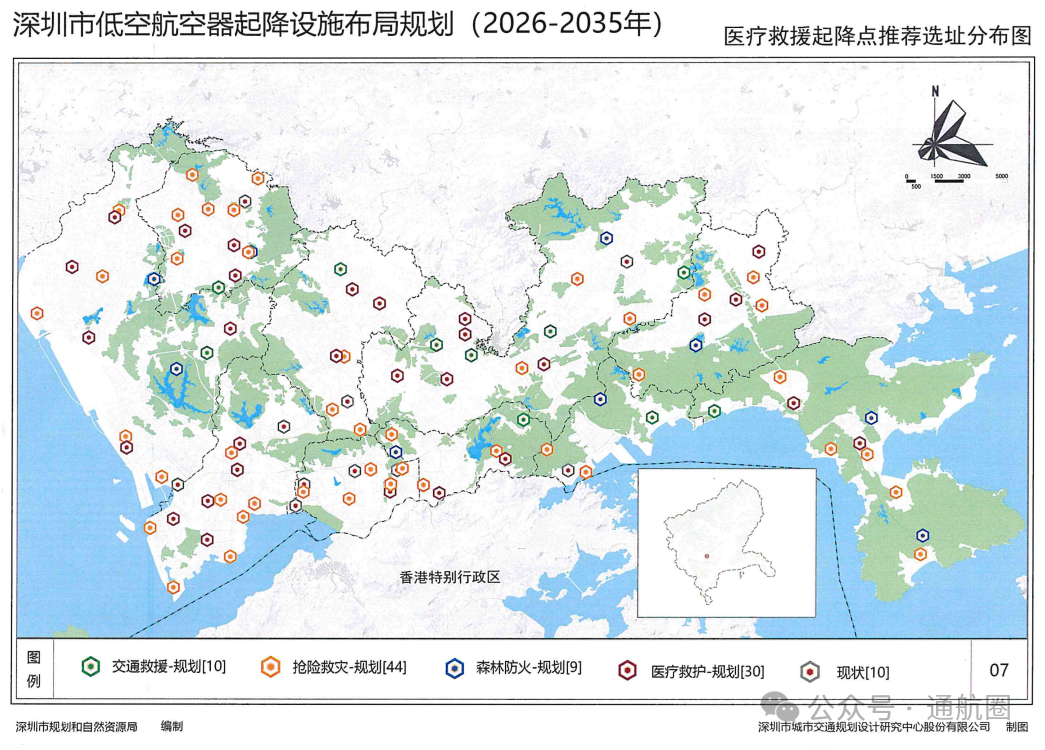The width and height of the screenshot is (1045, 750).
Task: Click the legend text 医疗救护-规划[30]
Action: pyautogui.click(x=708, y=671)
